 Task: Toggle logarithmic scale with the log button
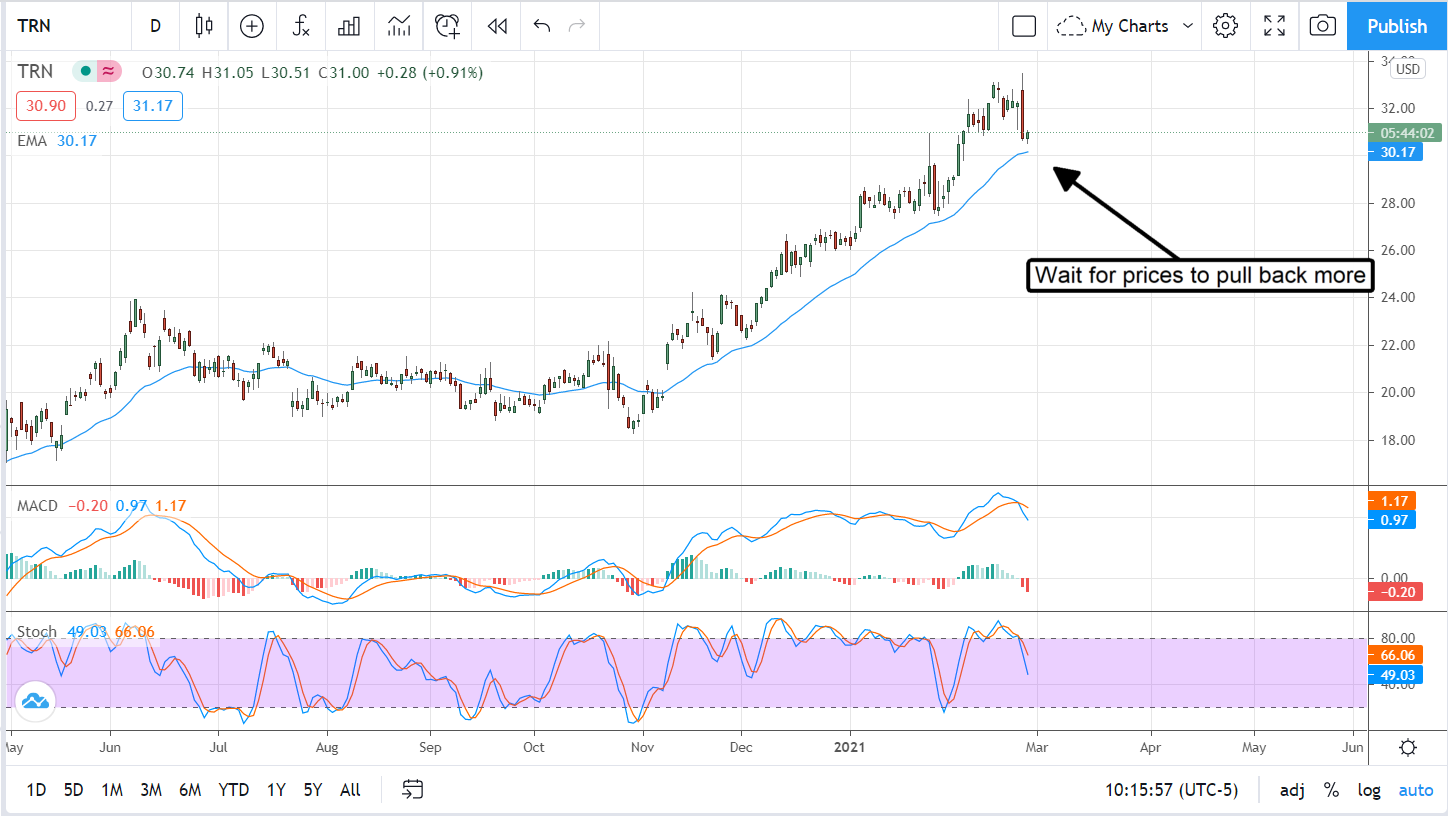[1369, 789]
